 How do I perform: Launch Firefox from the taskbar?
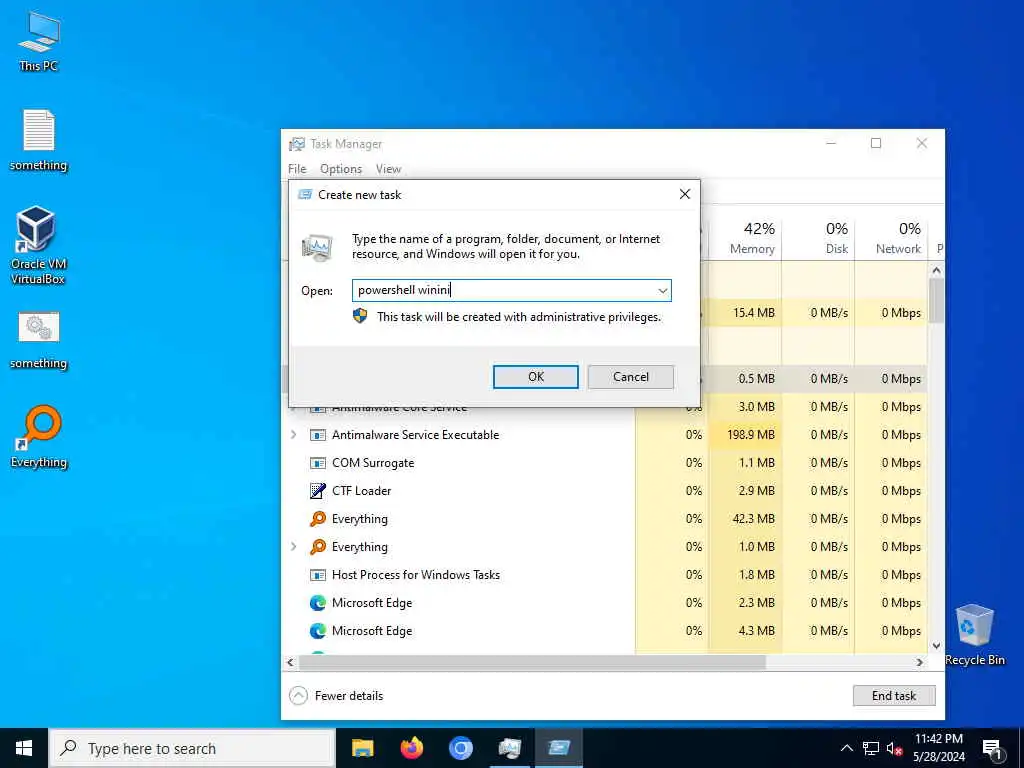coord(411,748)
